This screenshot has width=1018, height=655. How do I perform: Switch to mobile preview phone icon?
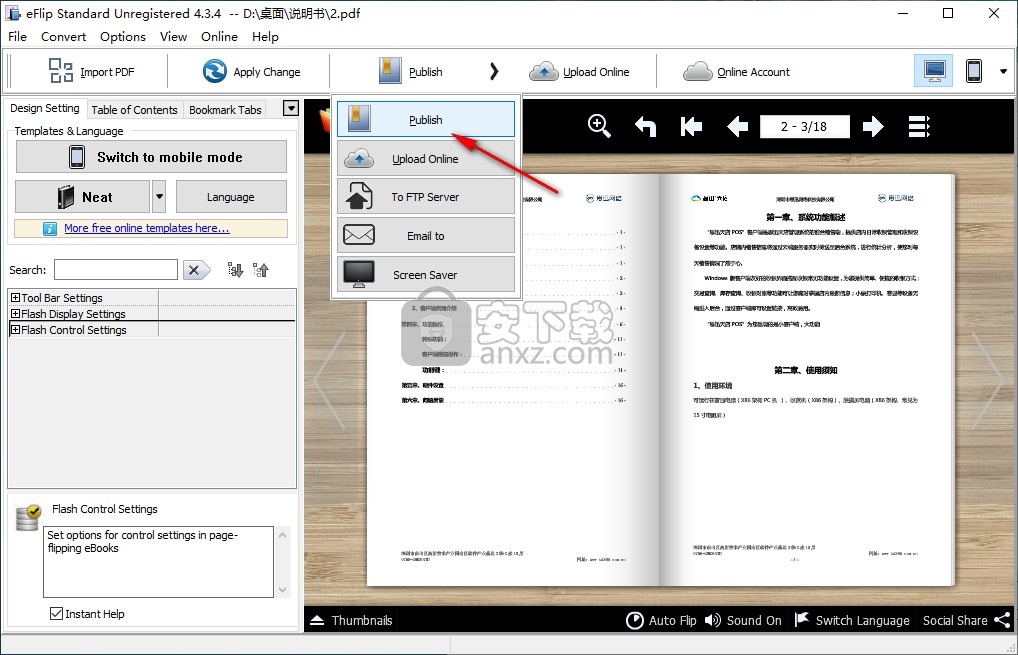(973, 71)
